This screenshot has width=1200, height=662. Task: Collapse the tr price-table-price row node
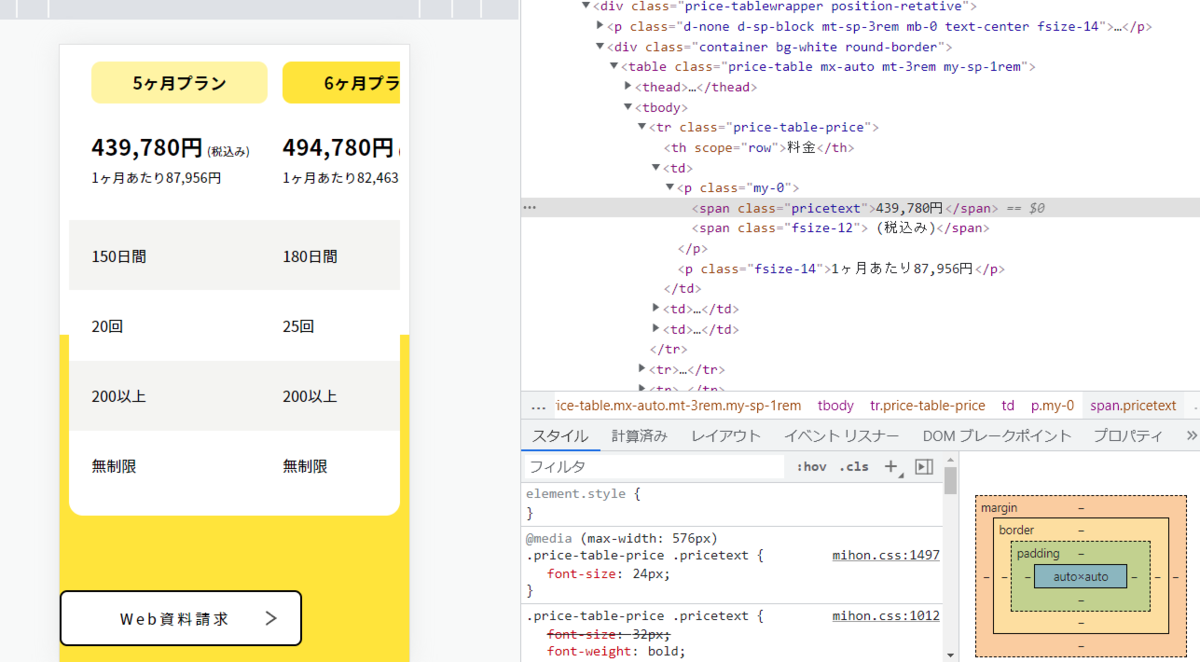coord(642,127)
